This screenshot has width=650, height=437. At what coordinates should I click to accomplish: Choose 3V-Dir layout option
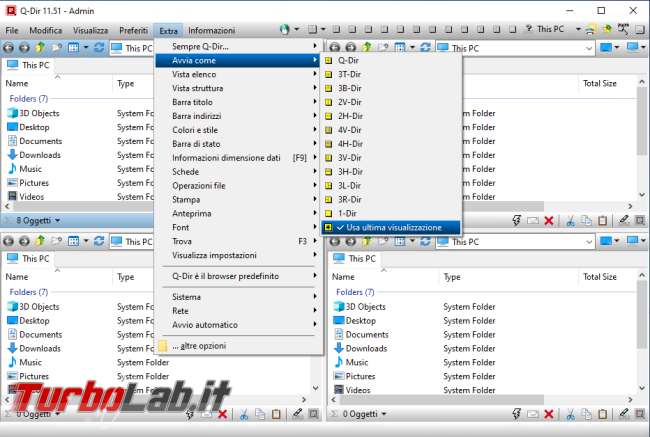(391, 158)
